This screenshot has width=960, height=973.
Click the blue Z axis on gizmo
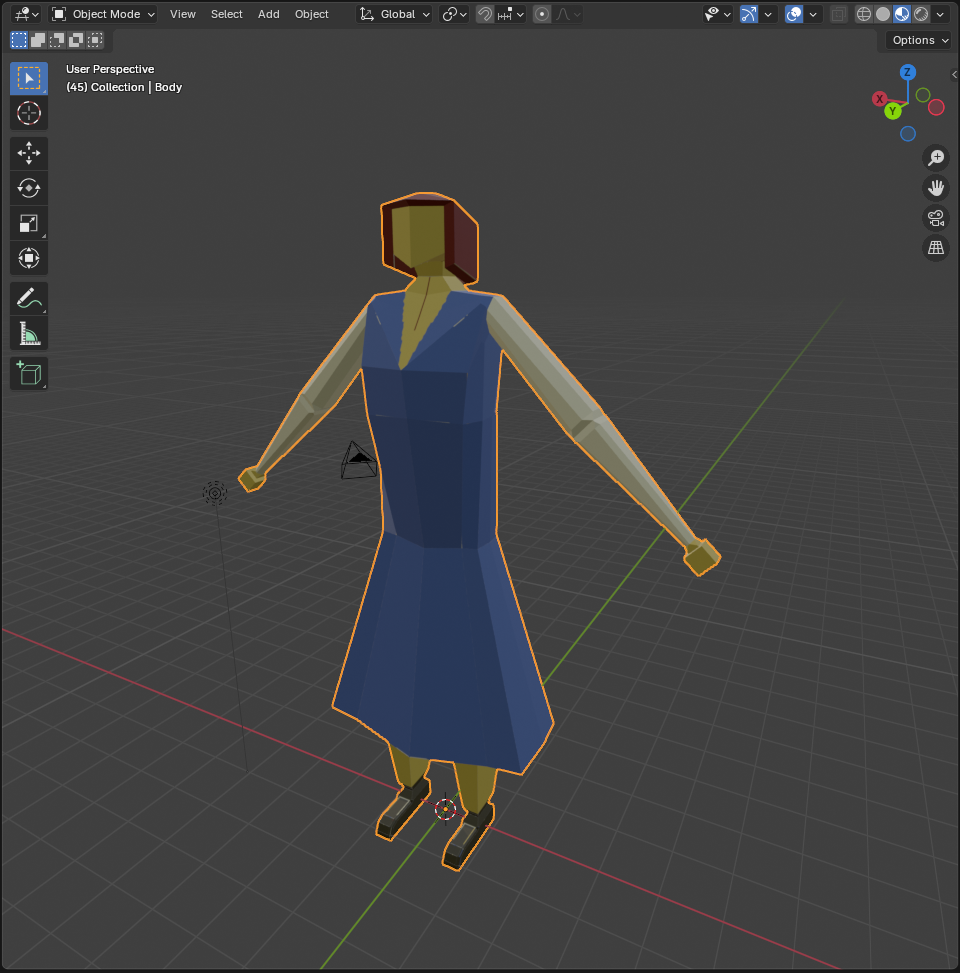[907, 72]
